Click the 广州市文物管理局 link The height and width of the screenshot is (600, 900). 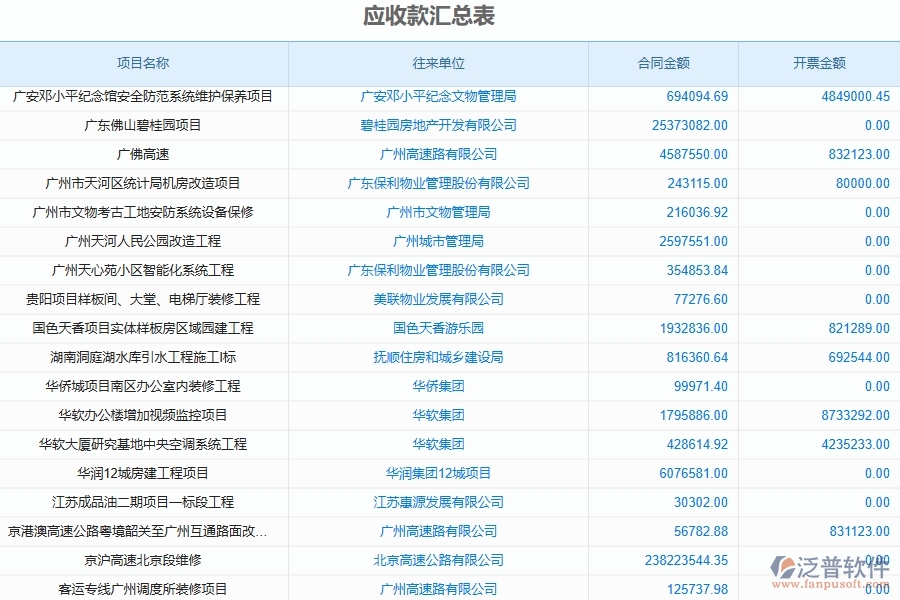(x=438, y=212)
